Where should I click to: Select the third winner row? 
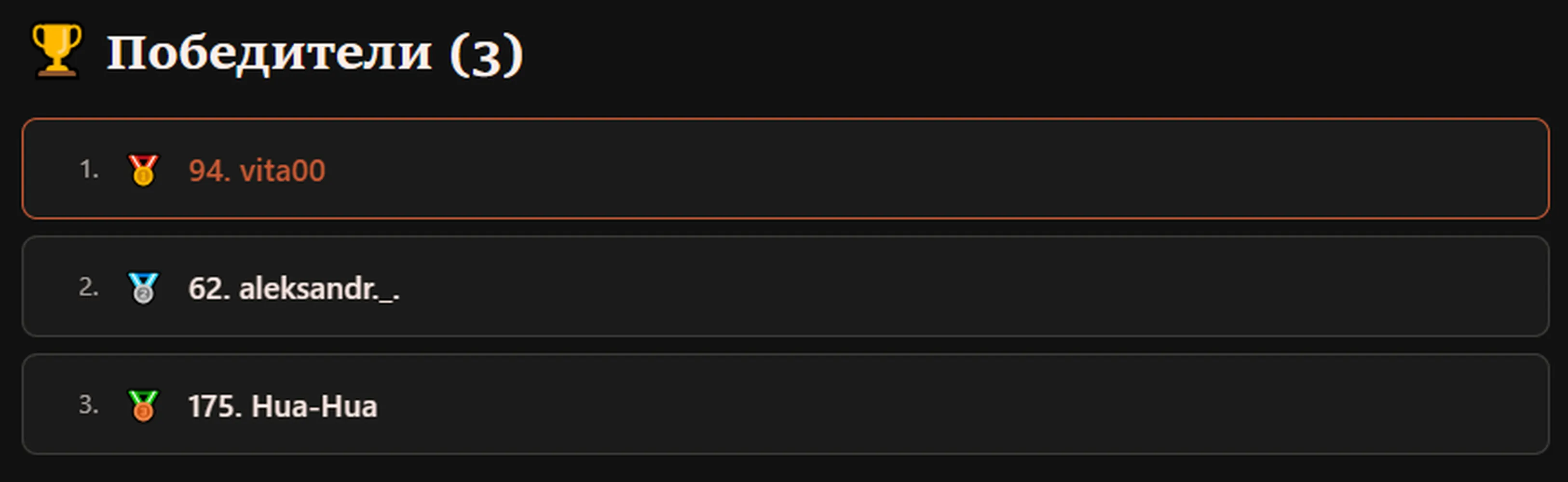pos(785,404)
